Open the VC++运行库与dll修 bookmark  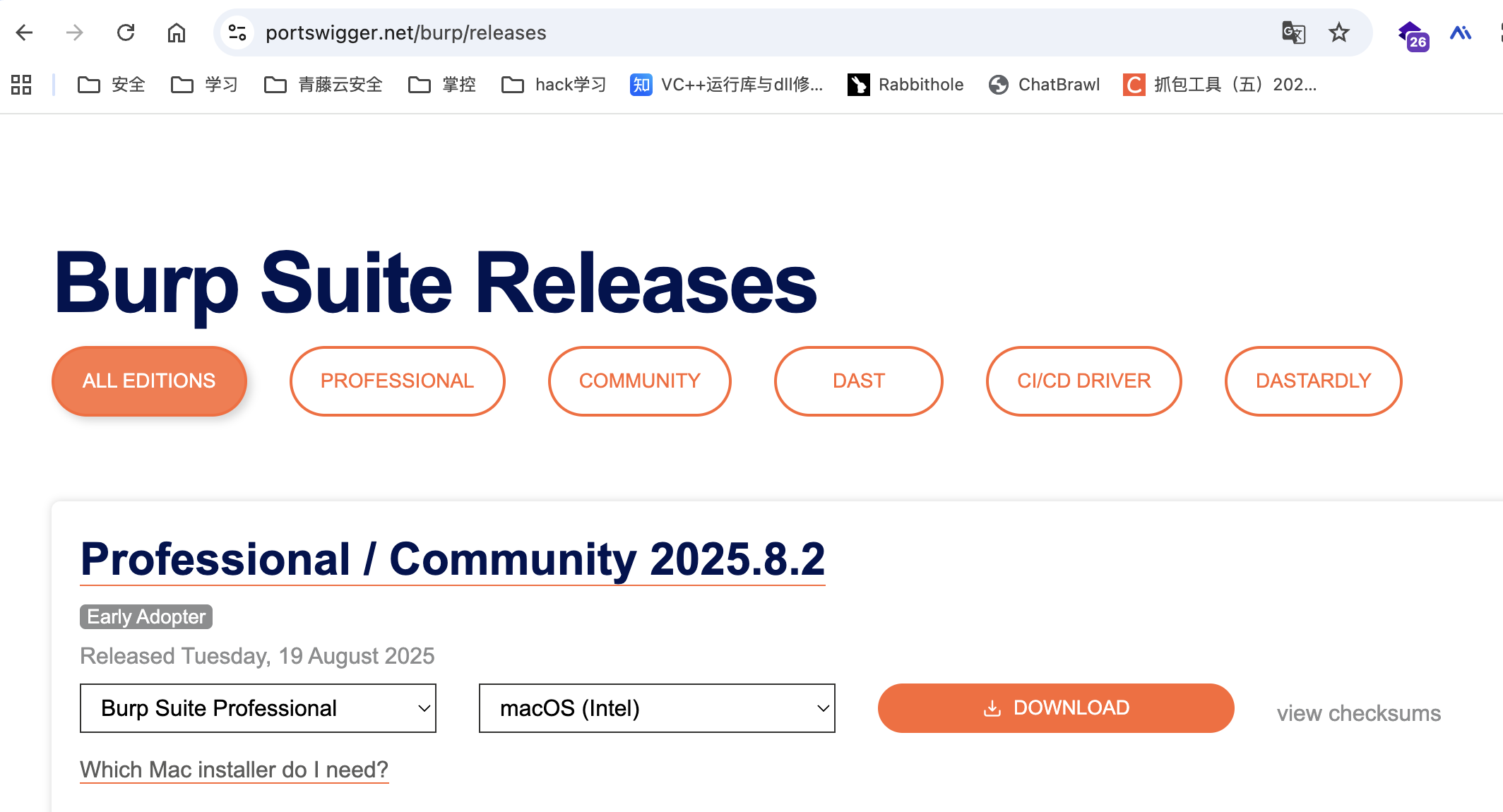(x=727, y=85)
